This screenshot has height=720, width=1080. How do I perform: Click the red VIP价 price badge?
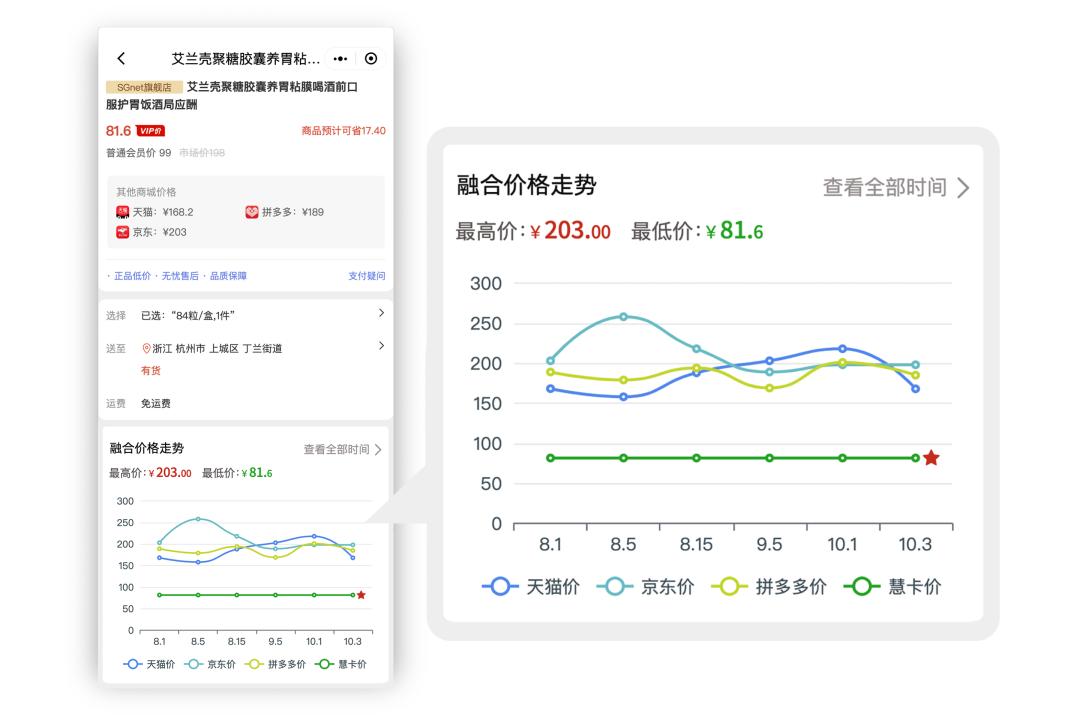[149, 130]
